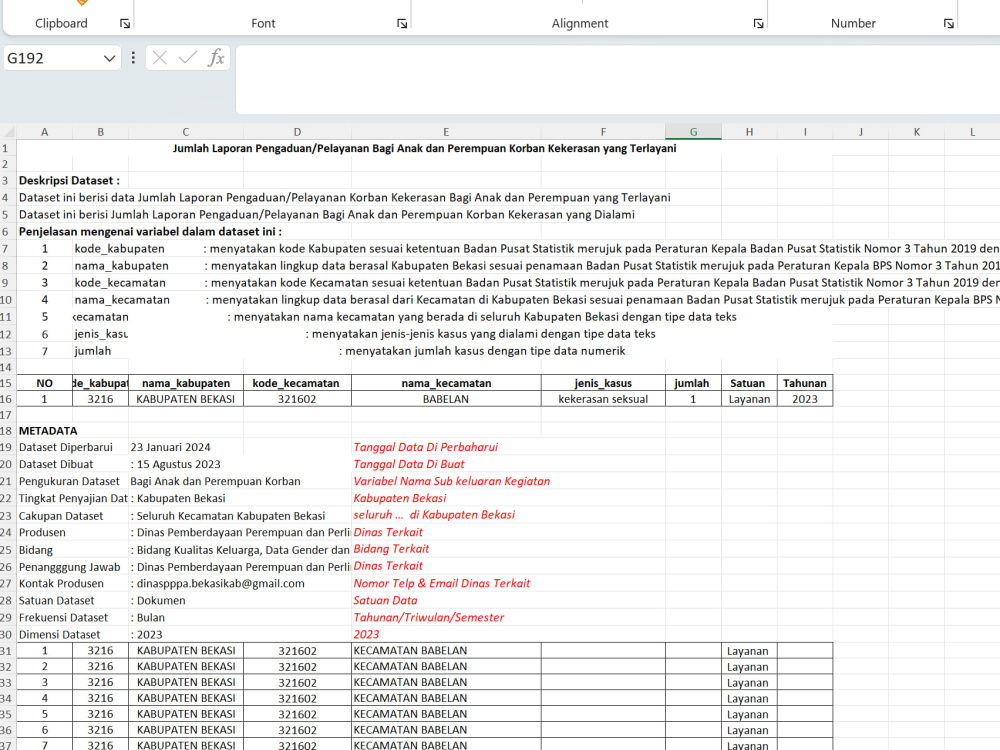The image size is (1000, 750).
Task: Select column K header
Action: [x=916, y=132]
